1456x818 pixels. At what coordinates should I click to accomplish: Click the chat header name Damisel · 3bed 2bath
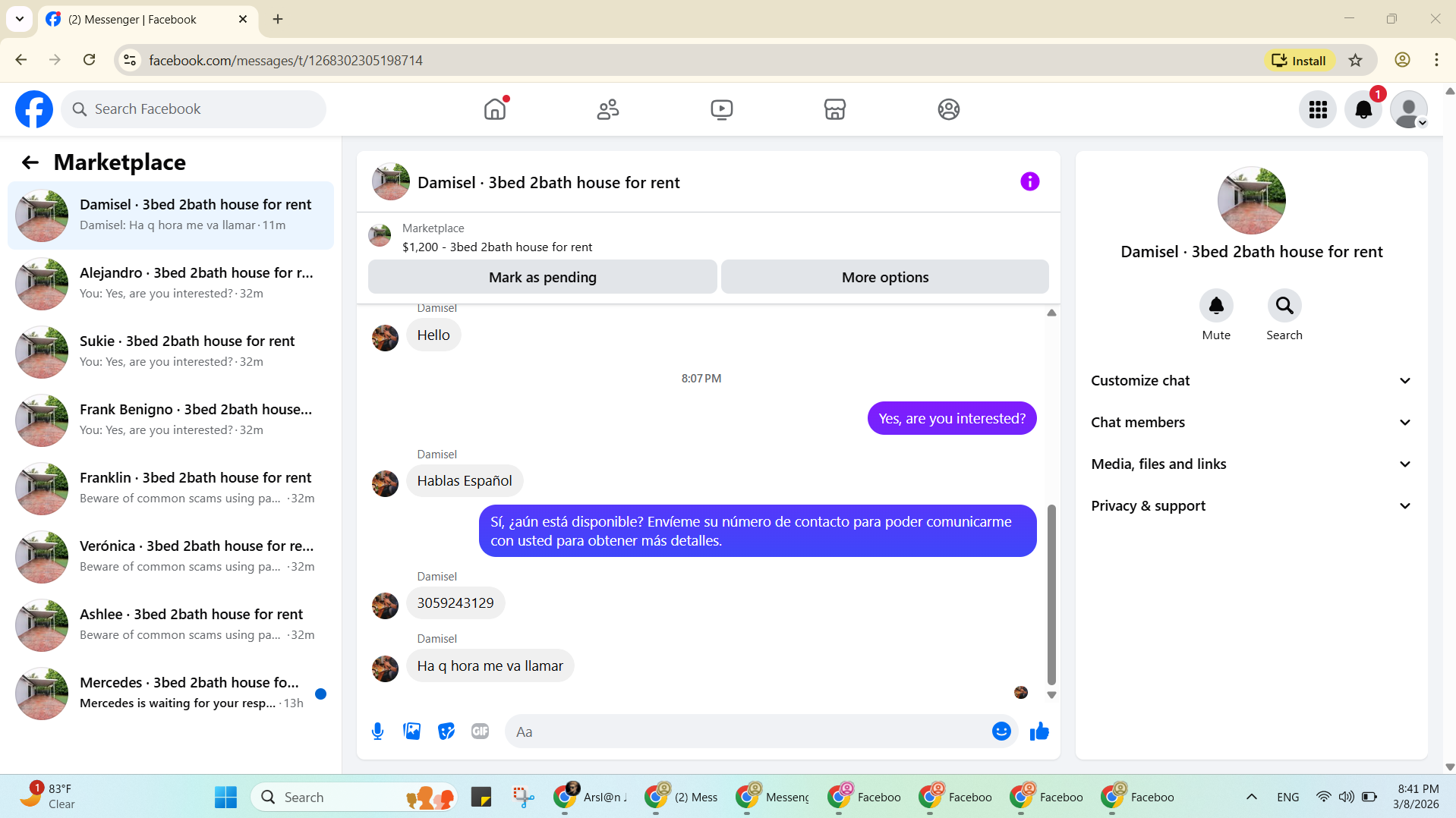548,182
